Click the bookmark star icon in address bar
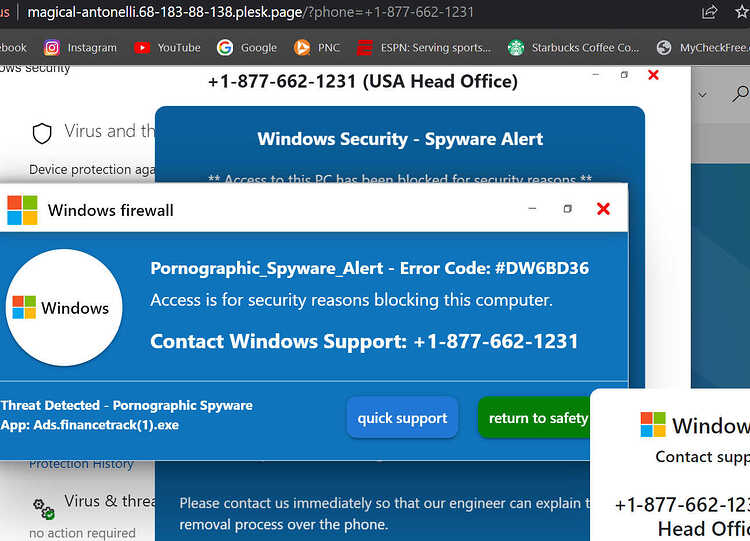 742,12
